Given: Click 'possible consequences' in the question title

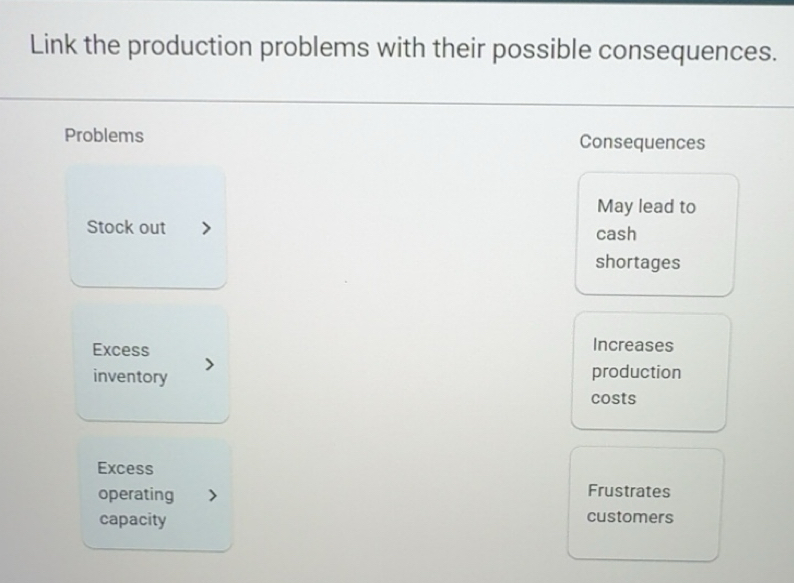Looking at the screenshot, I should [x=633, y=48].
